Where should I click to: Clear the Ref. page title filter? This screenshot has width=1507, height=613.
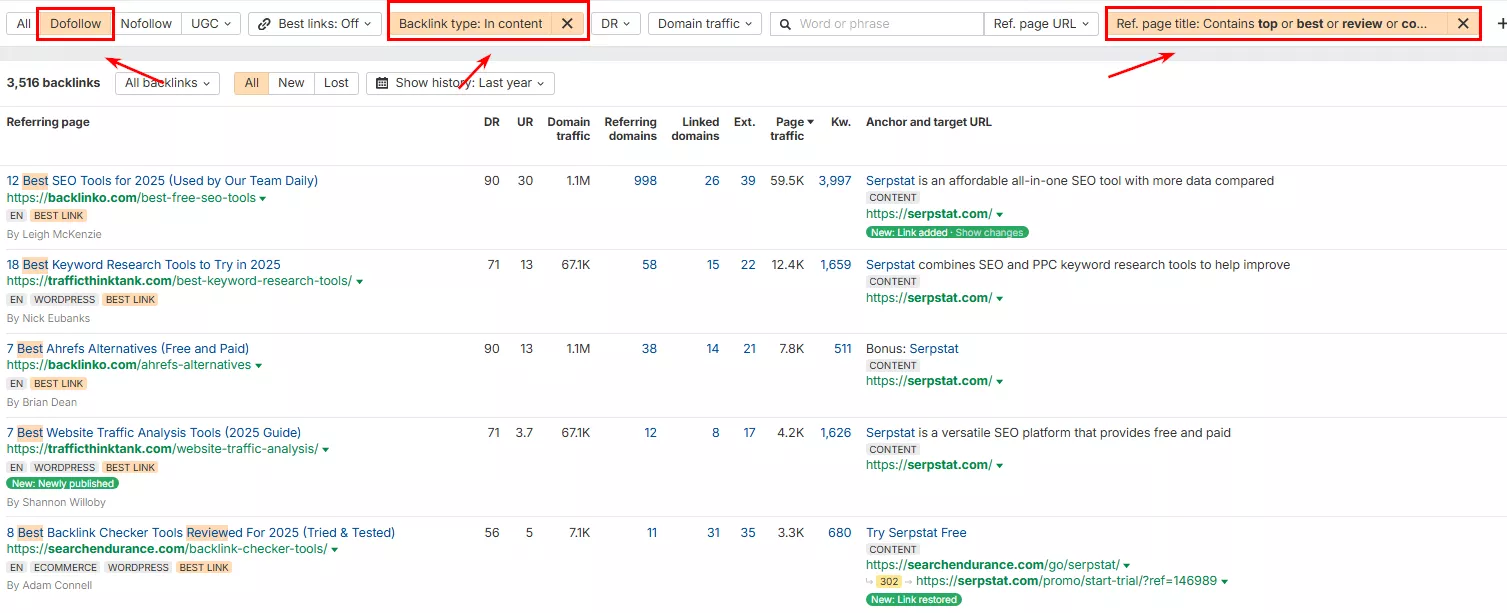click(1463, 24)
